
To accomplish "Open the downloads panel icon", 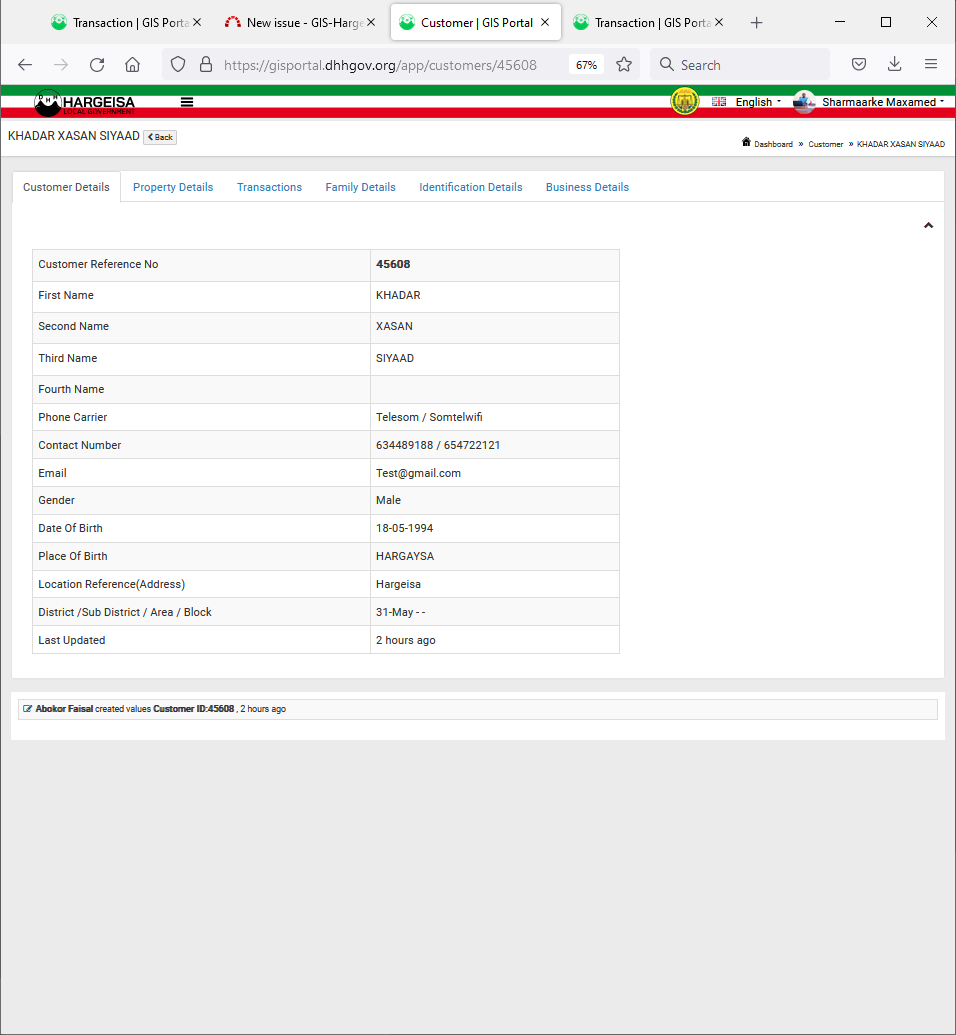I will pos(895,65).
